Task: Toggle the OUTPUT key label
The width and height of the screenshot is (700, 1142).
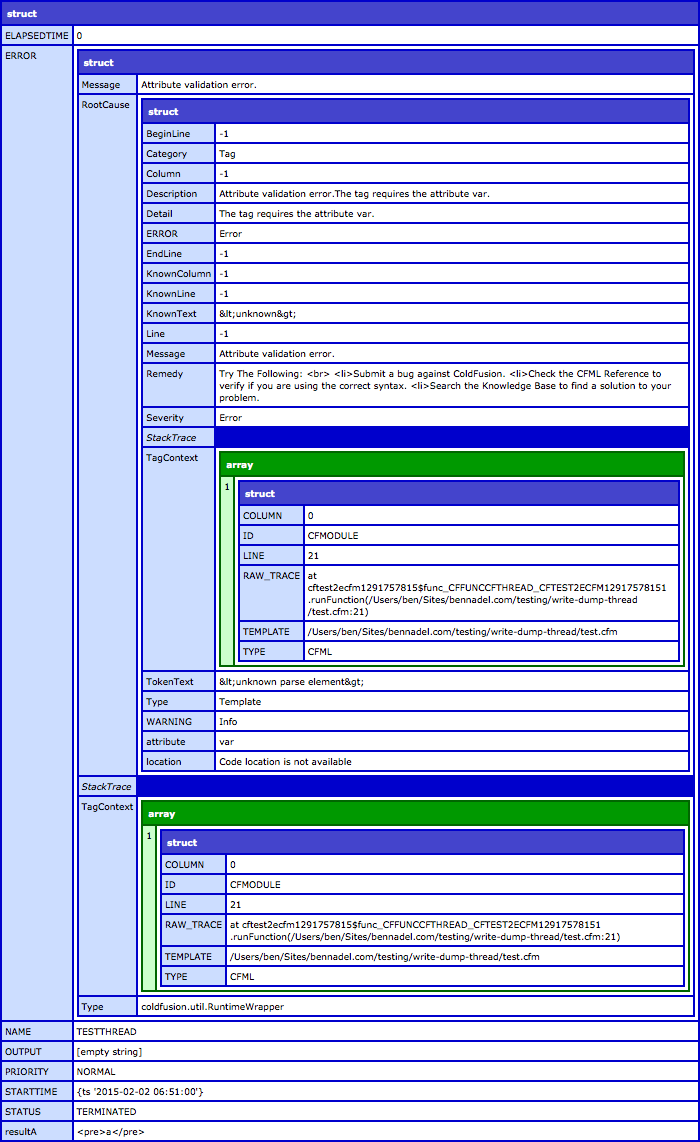Action: click(x=36, y=1052)
